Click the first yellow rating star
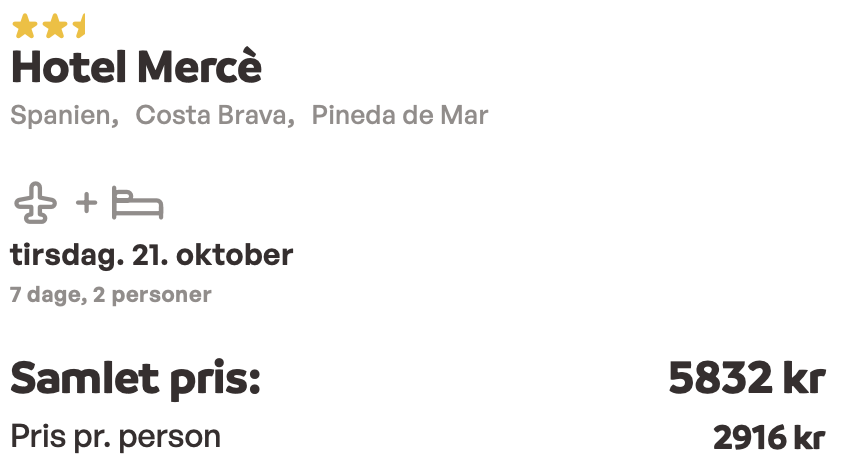This screenshot has height=470, width=848. 25,27
